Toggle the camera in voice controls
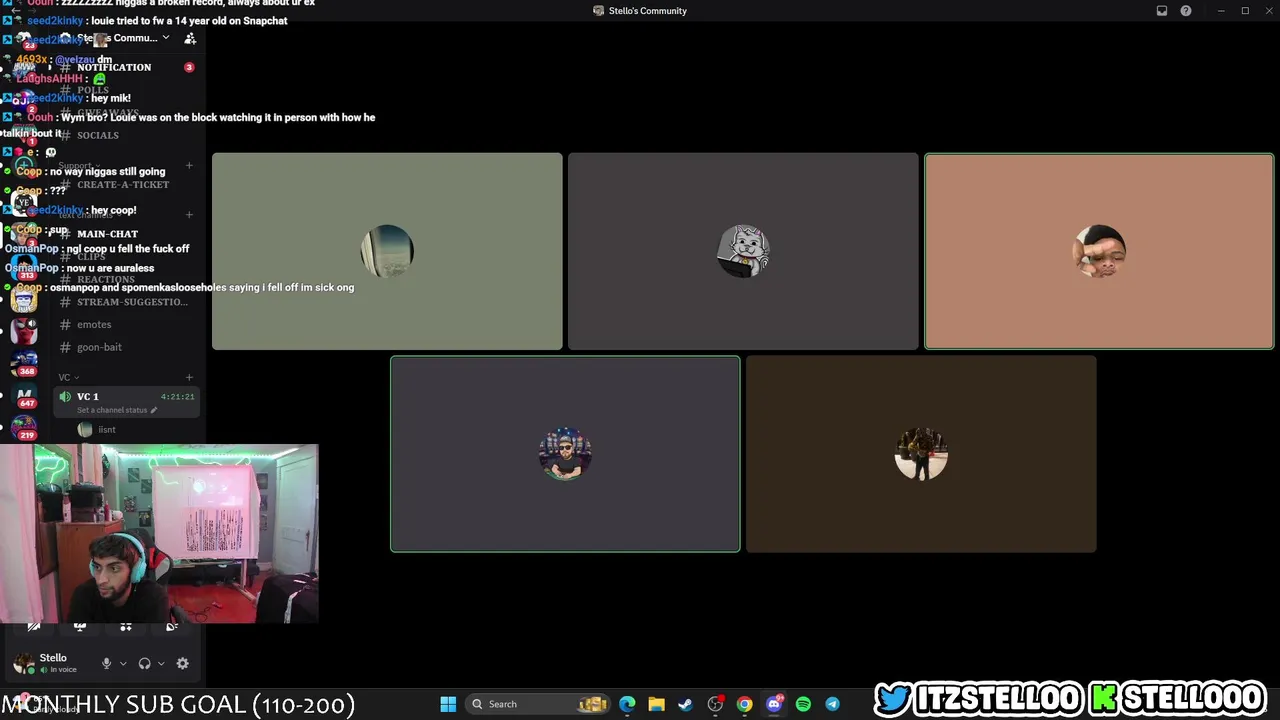 (34, 627)
